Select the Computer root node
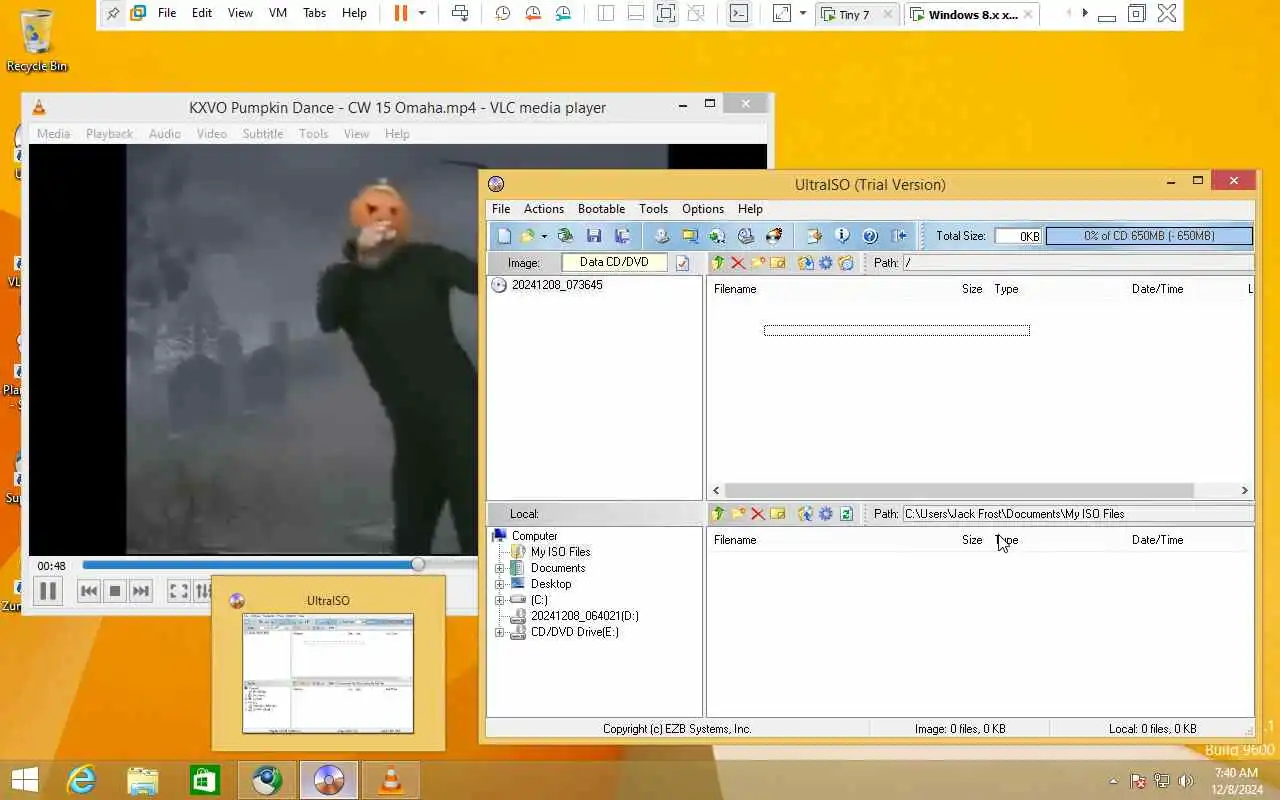 pyautogui.click(x=534, y=536)
